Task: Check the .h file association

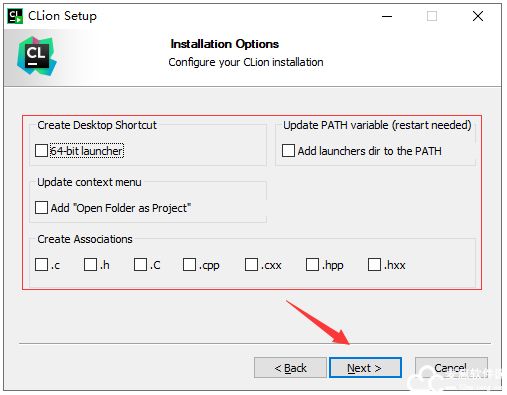Action: pyautogui.click(x=90, y=265)
